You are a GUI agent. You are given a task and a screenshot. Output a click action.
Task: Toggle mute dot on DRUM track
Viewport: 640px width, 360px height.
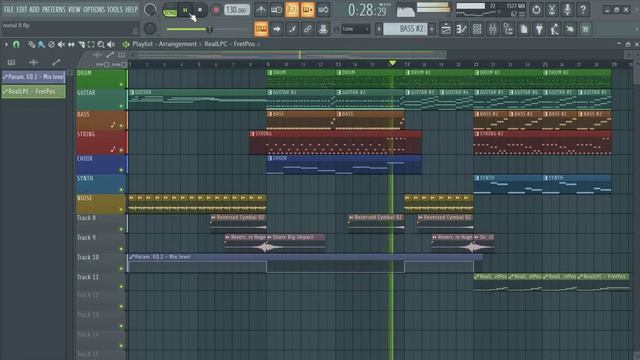[121, 84]
